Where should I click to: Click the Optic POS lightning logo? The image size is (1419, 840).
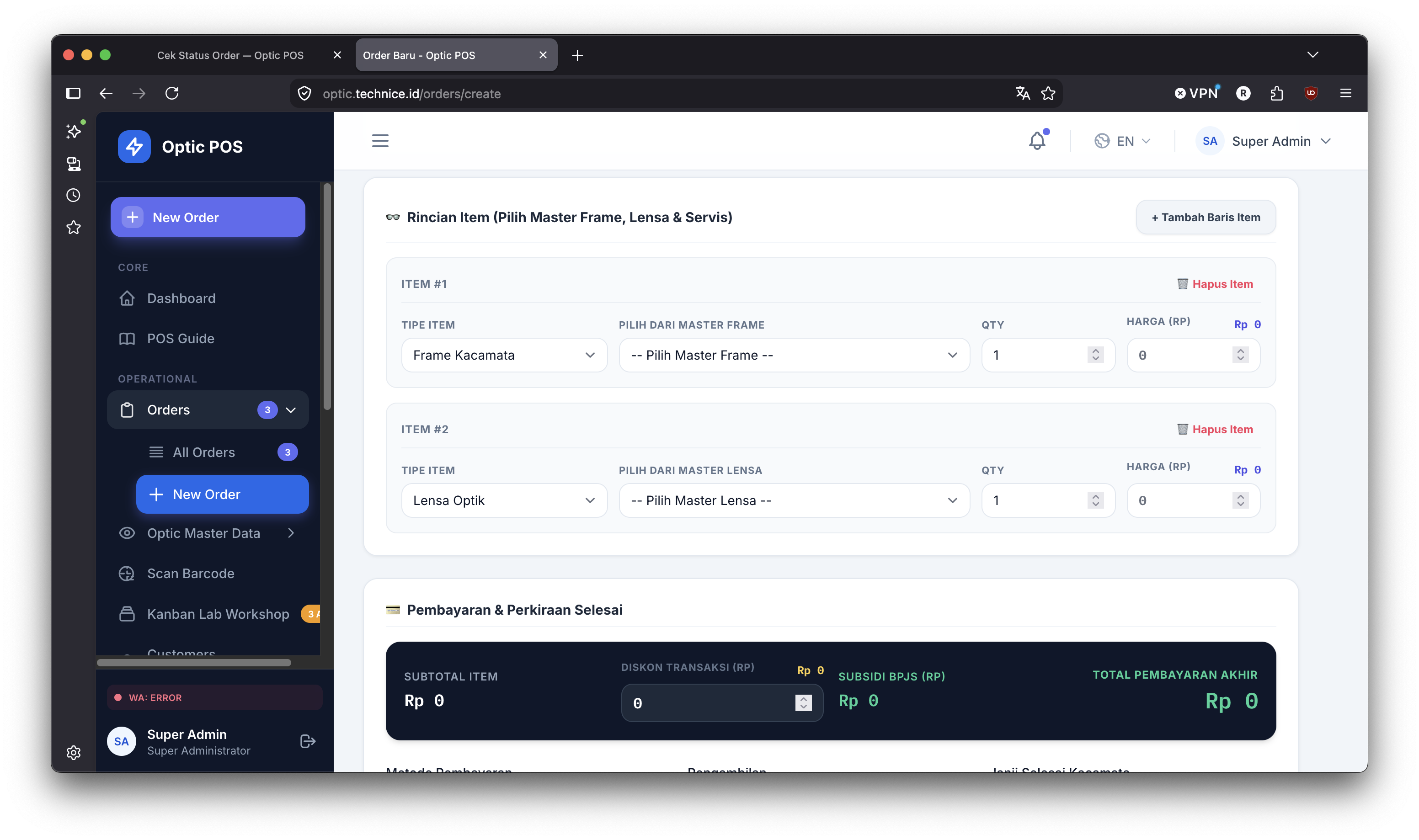[134, 147]
